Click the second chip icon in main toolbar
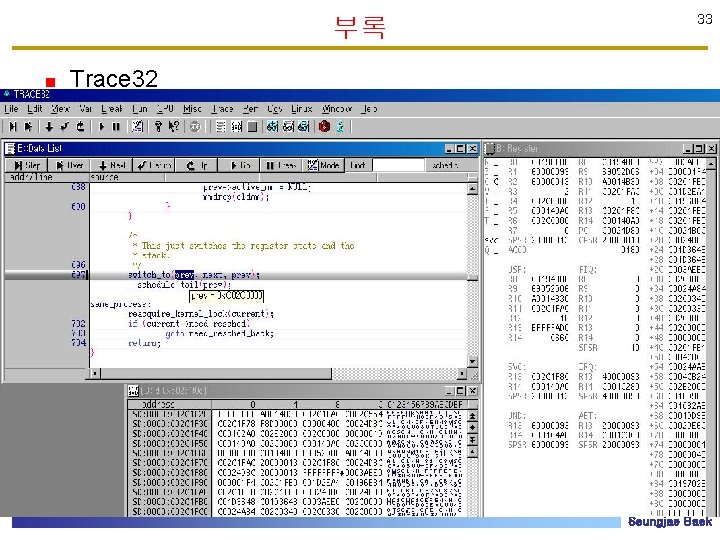Screen dimensions: 720x540 [x=288, y=126]
